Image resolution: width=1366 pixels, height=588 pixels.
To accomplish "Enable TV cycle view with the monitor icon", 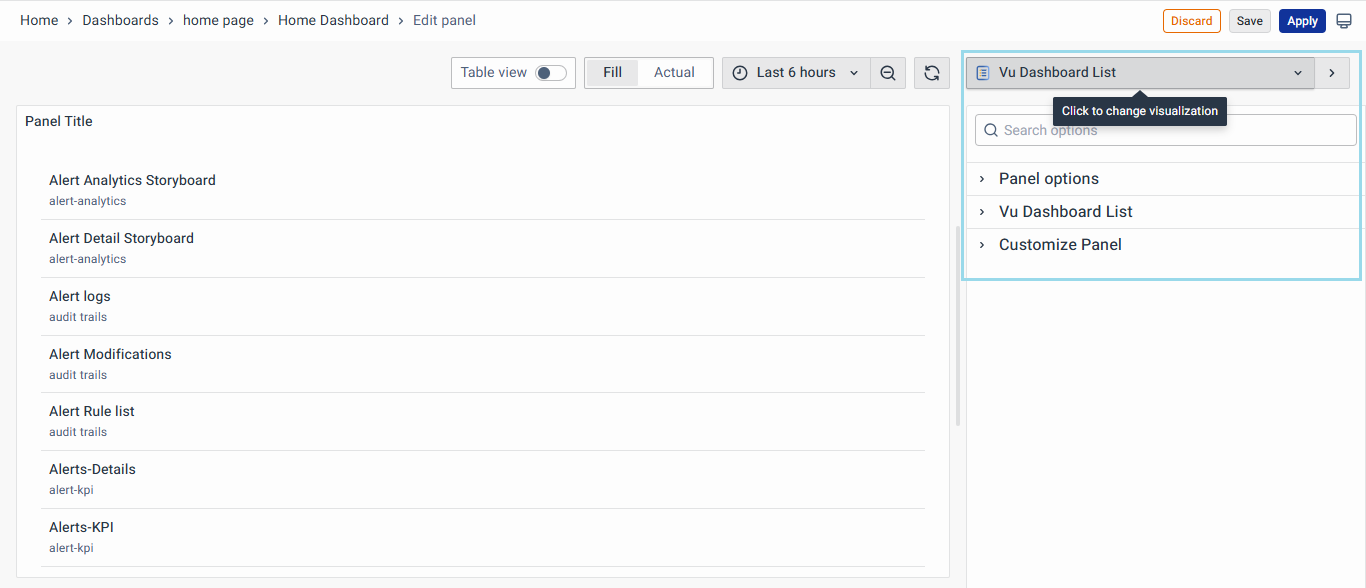I will (1345, 20).
